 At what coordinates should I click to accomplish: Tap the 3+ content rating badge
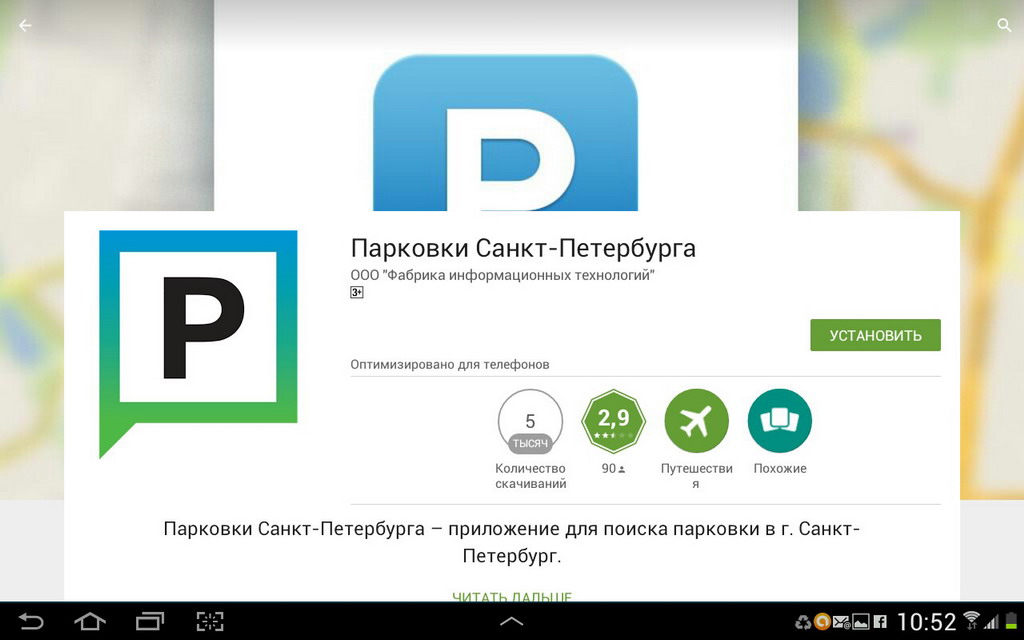click(x=356, y=292)
